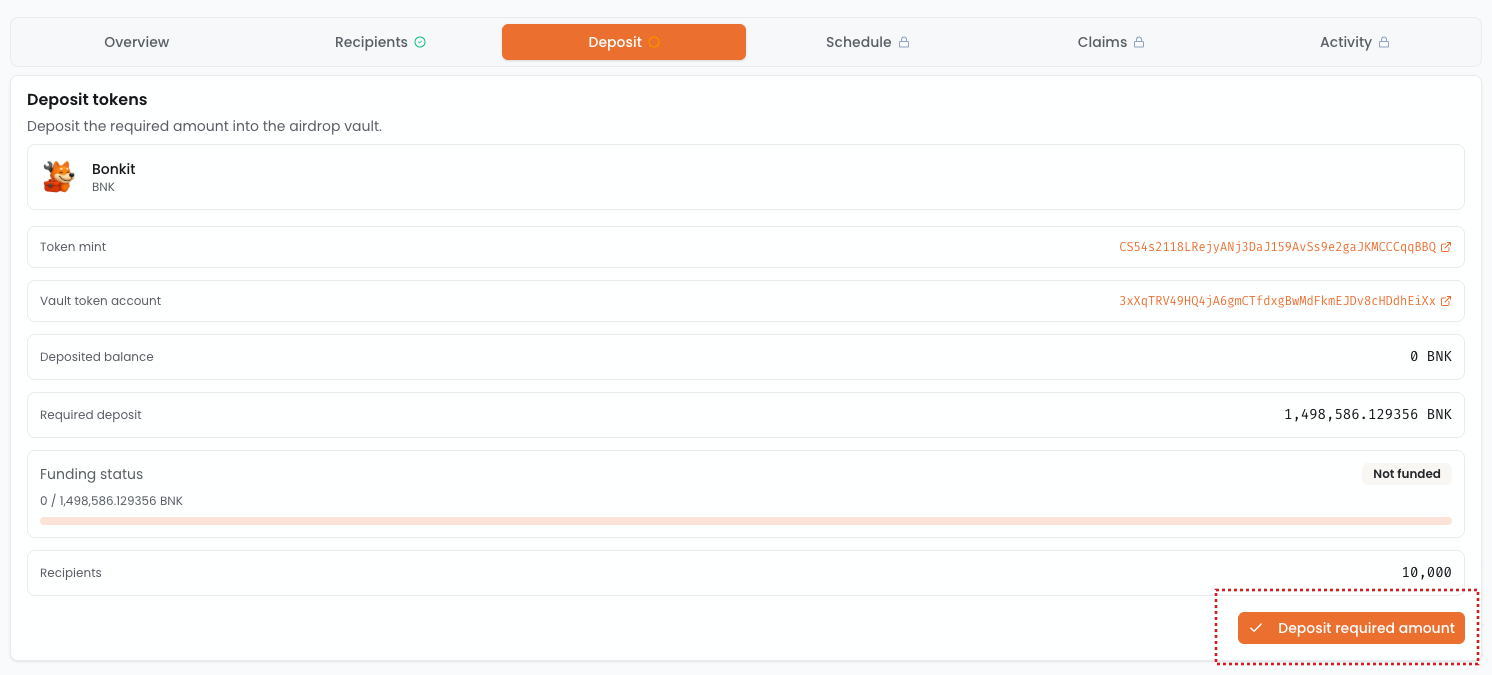
Task: Click the orange status icon on Deposit tab
Action: coord(654,42)
